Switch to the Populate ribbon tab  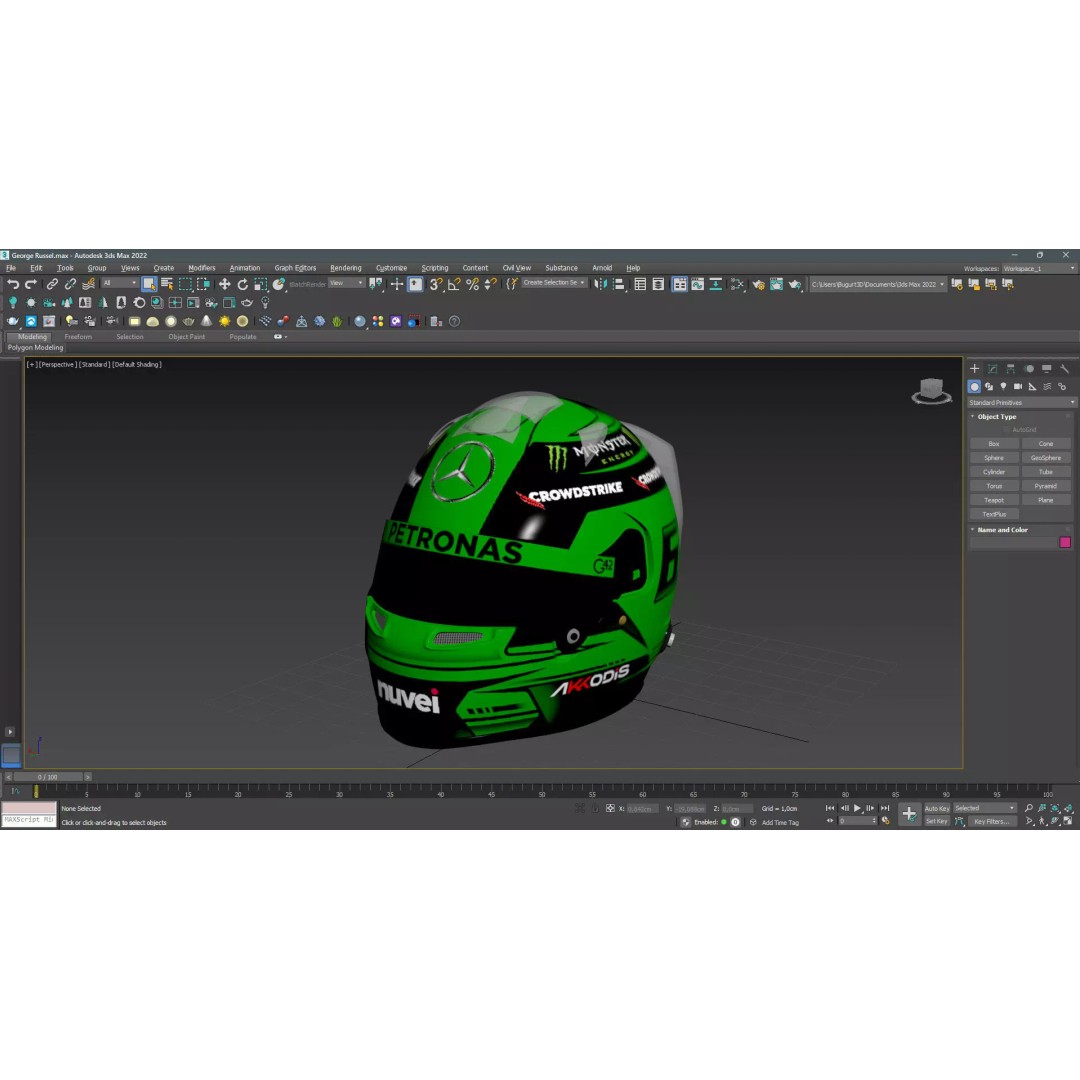pyautogui.click(x=242, y=337)
